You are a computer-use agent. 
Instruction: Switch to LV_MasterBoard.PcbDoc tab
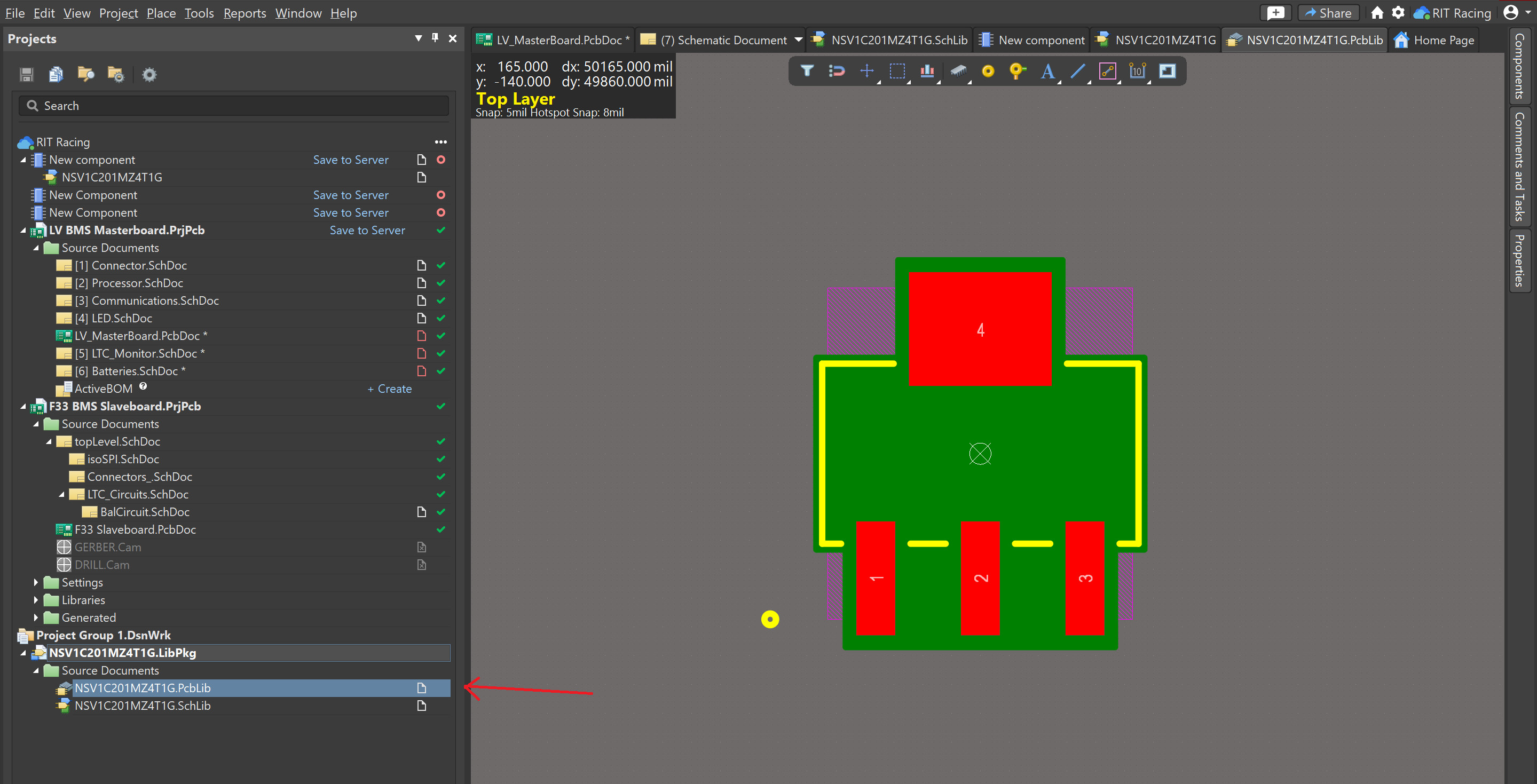tap(553, 40)
